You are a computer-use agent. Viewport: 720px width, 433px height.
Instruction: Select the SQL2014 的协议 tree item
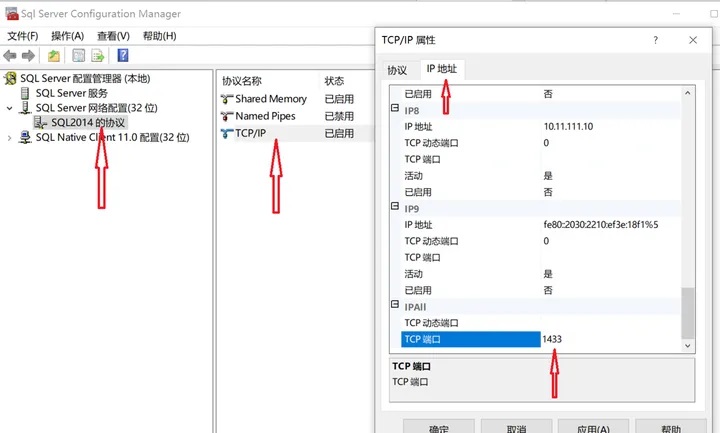coord(88,123)
